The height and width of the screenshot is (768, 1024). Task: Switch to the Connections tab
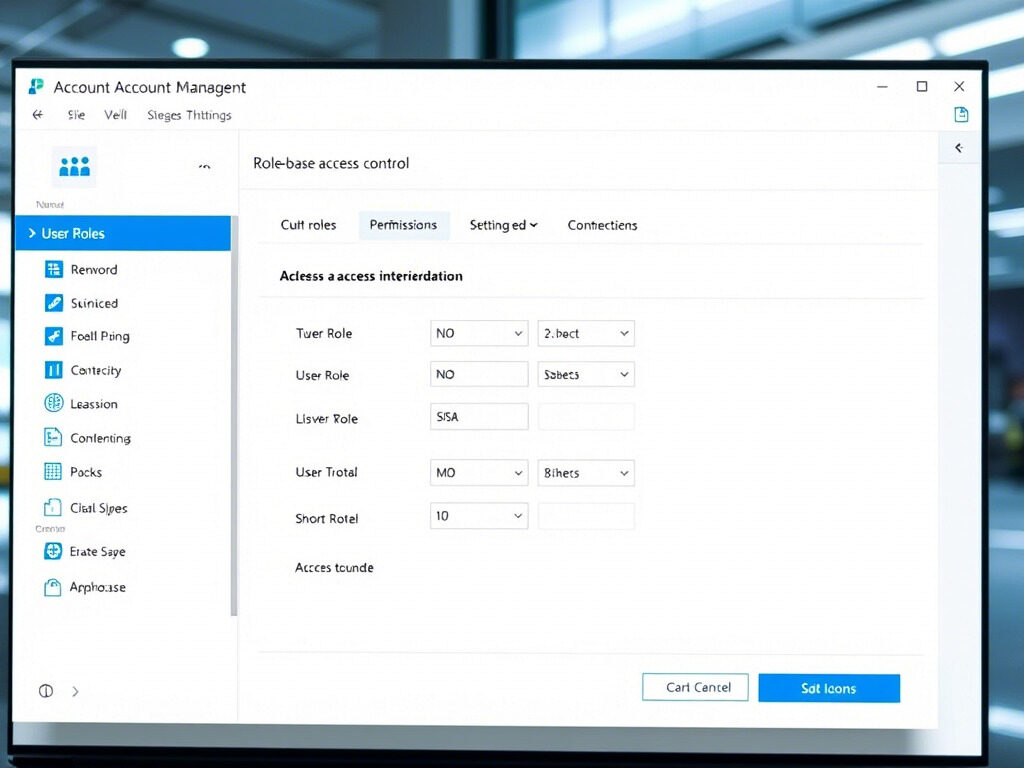click(x=602, y=225)
